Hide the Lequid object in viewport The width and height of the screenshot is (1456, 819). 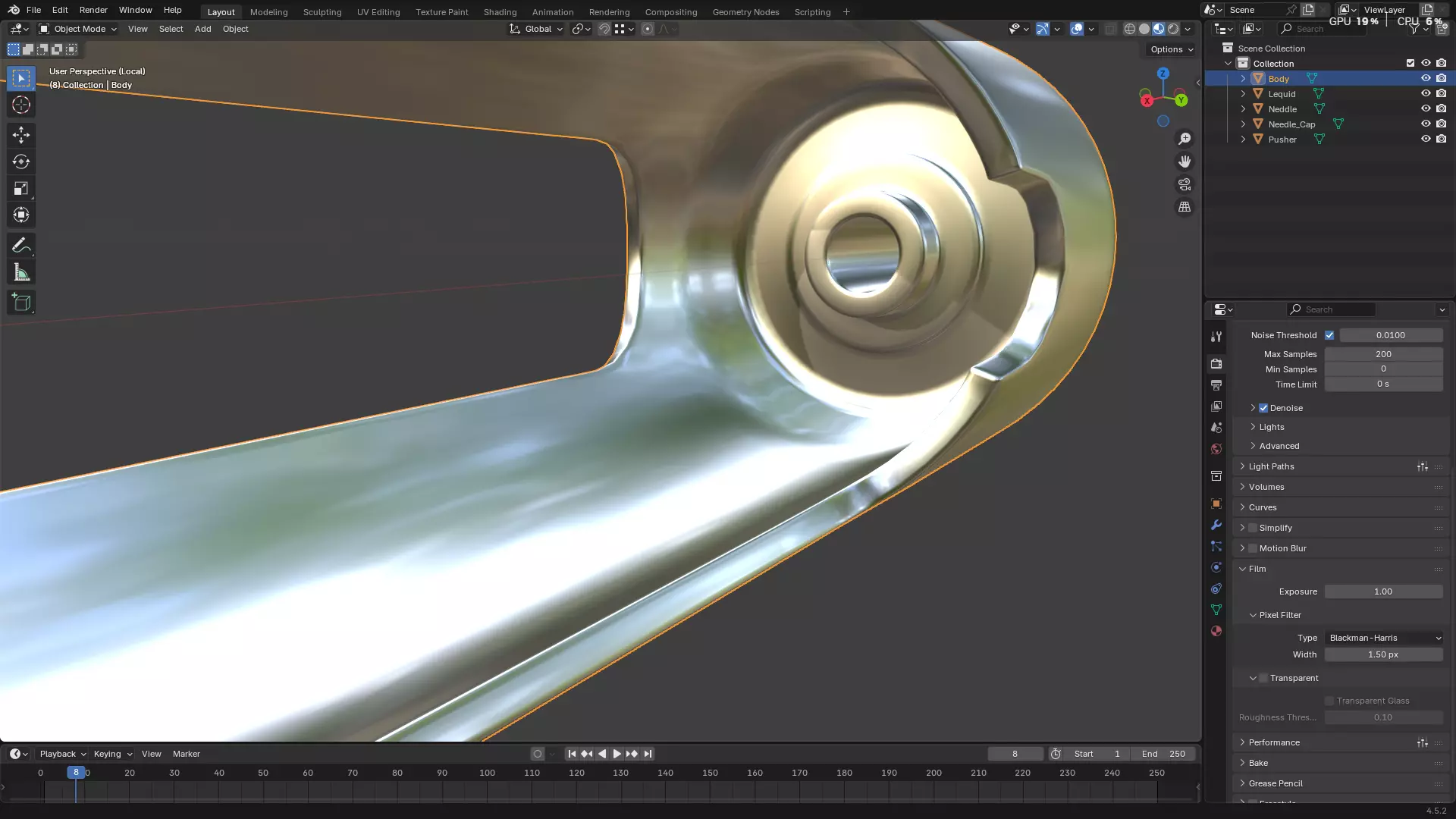[1426, 93]
